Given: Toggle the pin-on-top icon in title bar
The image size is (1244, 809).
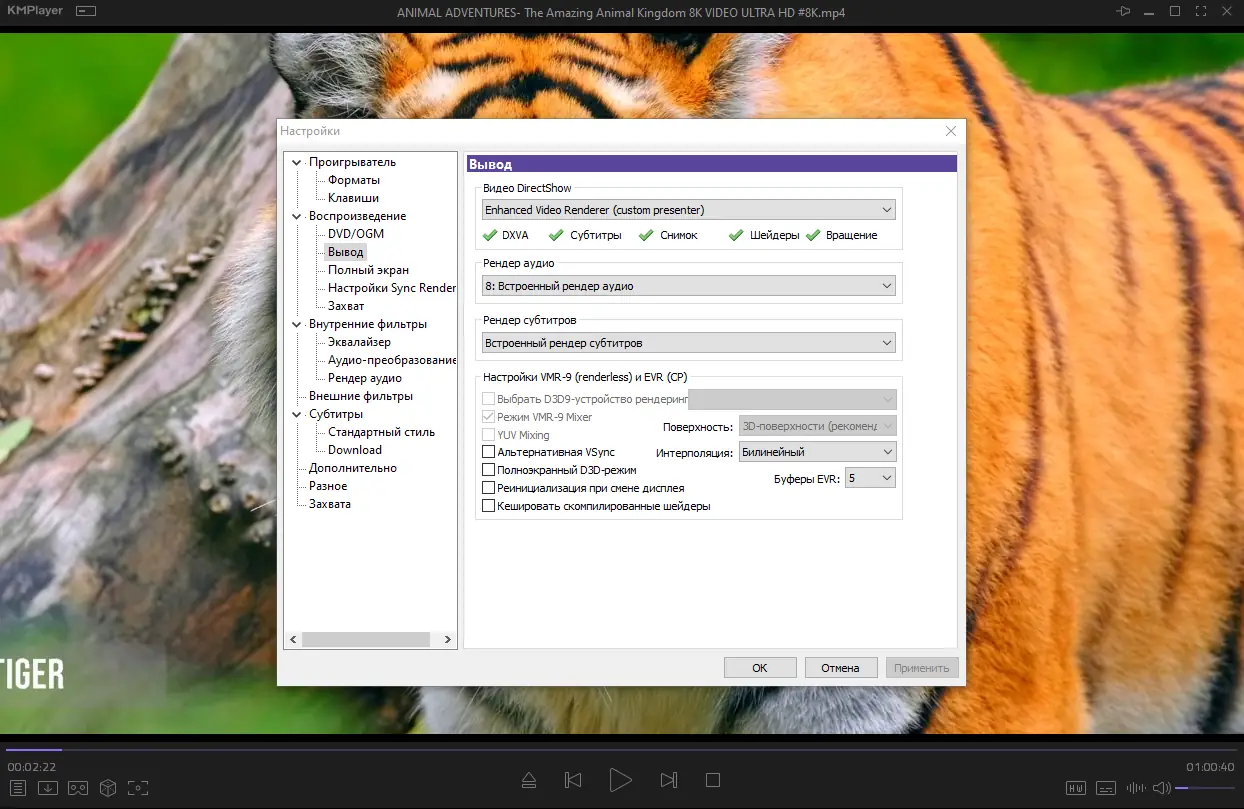Looking at the screenshot, I should [x=1124, y=11].
